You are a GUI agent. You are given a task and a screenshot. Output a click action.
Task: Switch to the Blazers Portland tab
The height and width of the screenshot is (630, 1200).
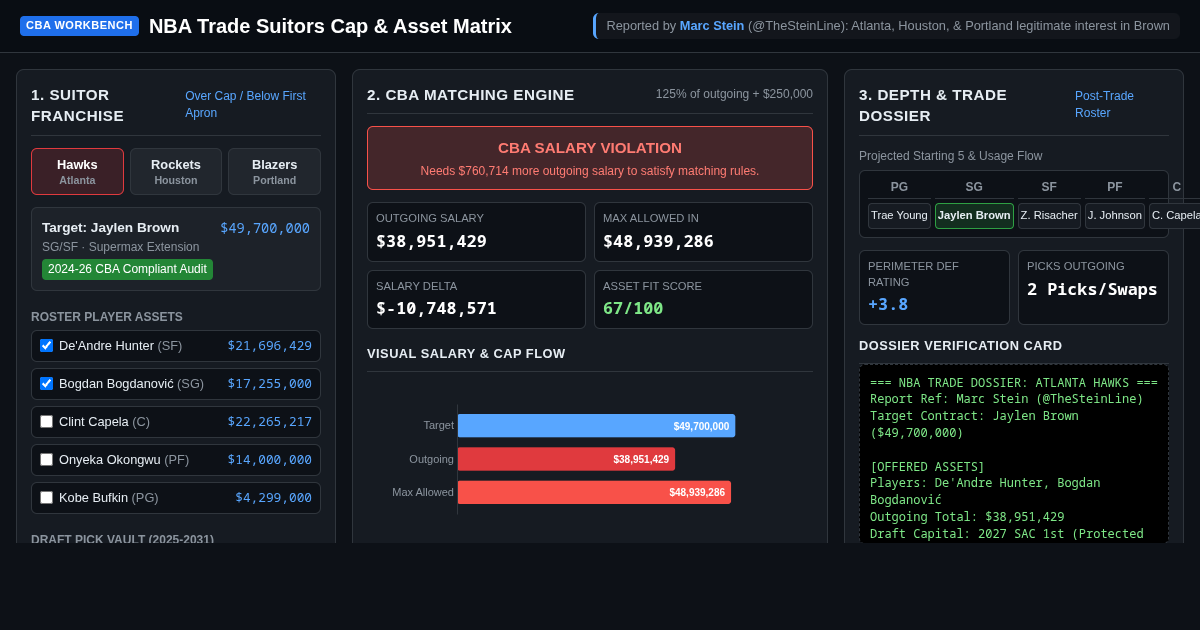[274, 172]
